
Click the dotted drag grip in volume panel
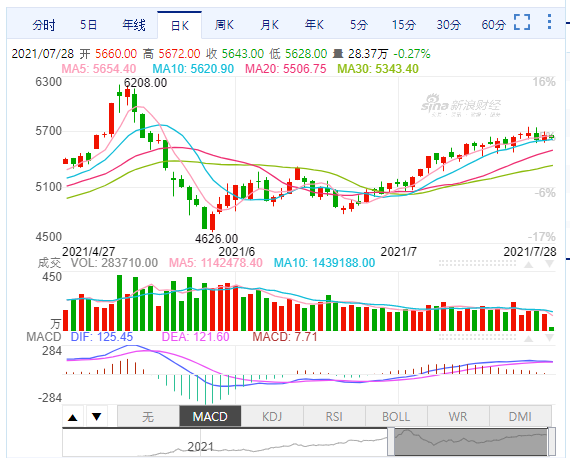tap(477, 264)
